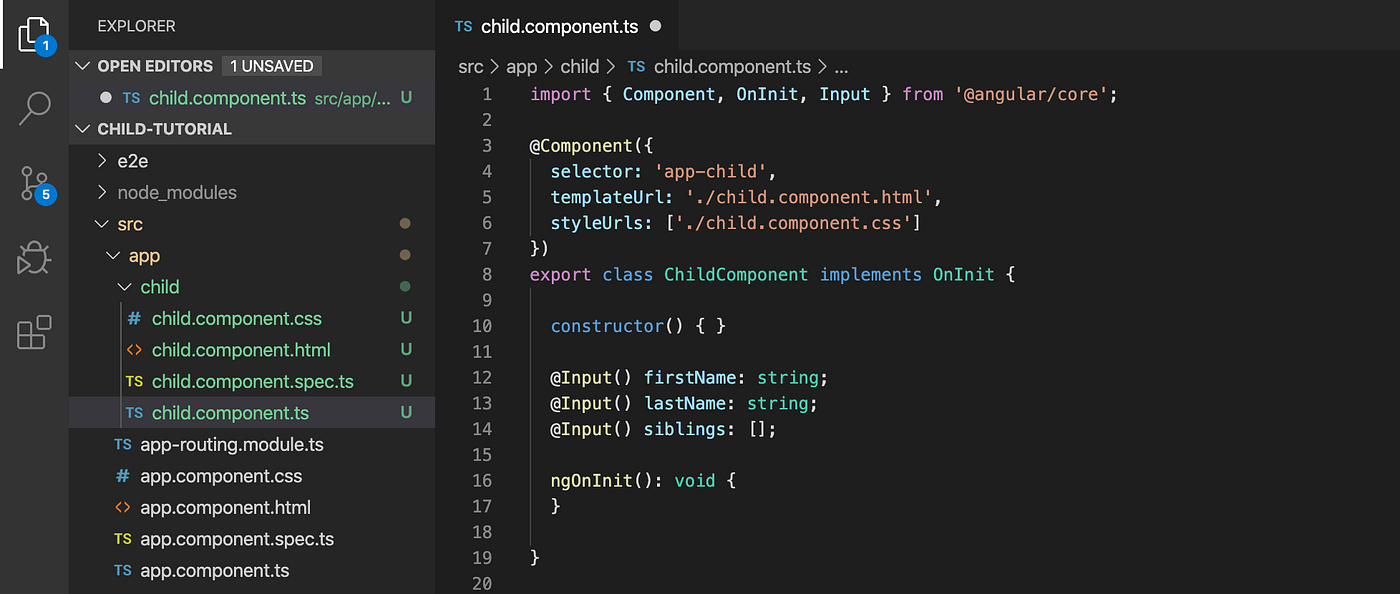This screenshot has height=594, width=1400.
Task: Collapse the child folder
Action: coord(251,287)
